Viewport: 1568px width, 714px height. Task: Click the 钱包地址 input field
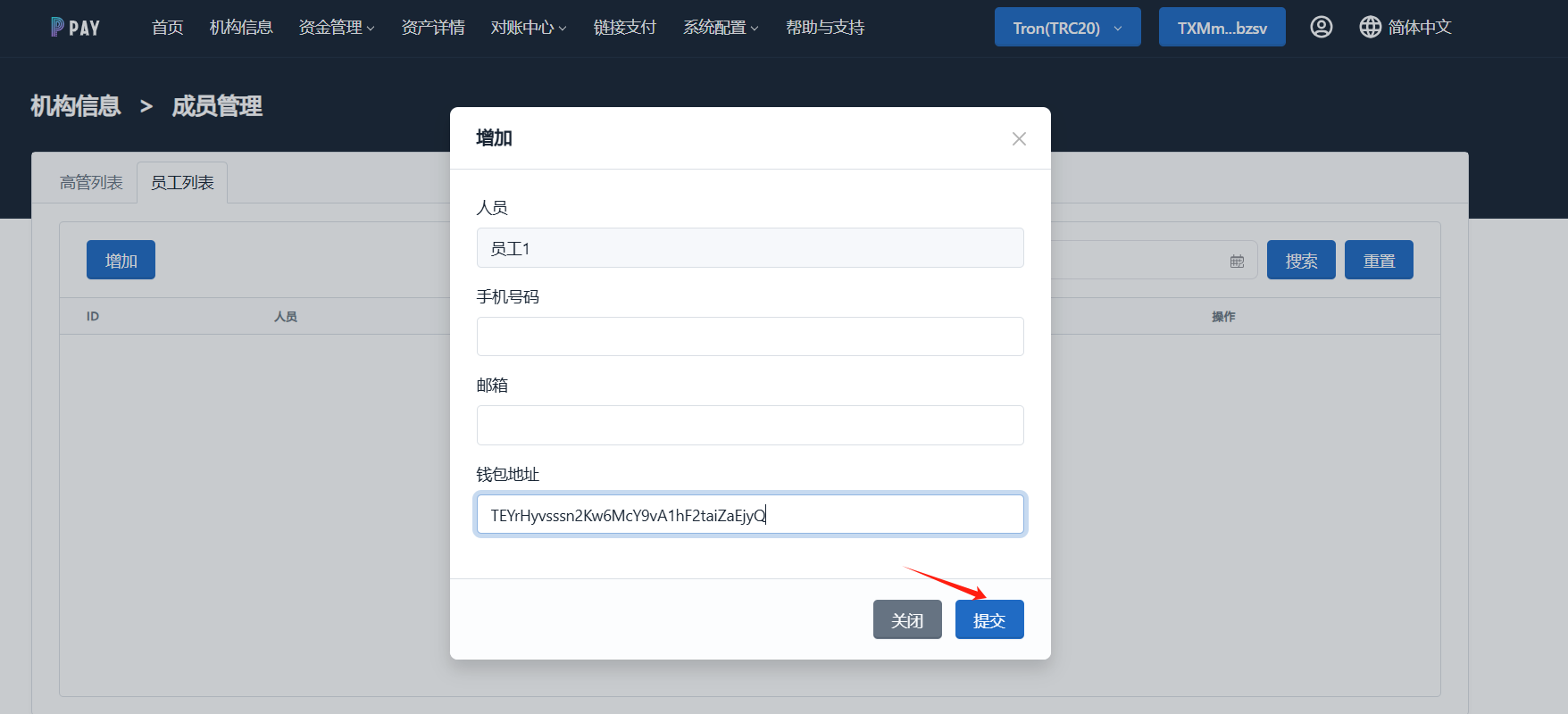pyautogui.click(x=750, y=514)
